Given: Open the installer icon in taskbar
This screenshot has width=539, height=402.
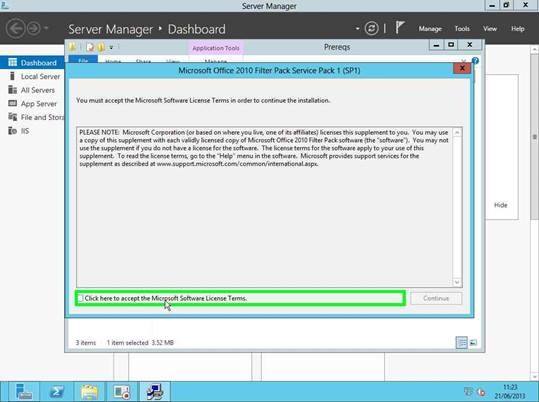Looking at the screenshot, I should click(x=155, y=391).
